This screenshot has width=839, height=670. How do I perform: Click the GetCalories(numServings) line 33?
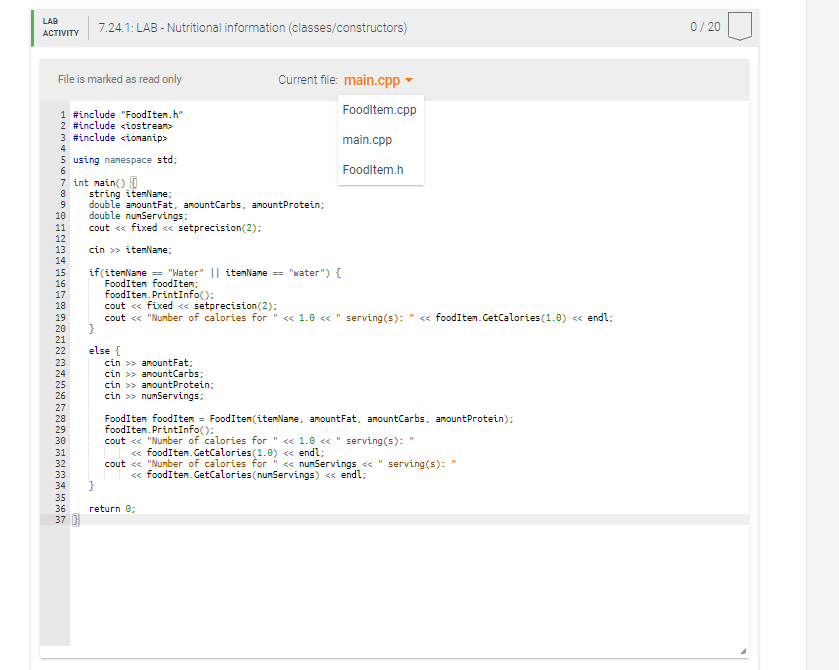coord(249,475)
